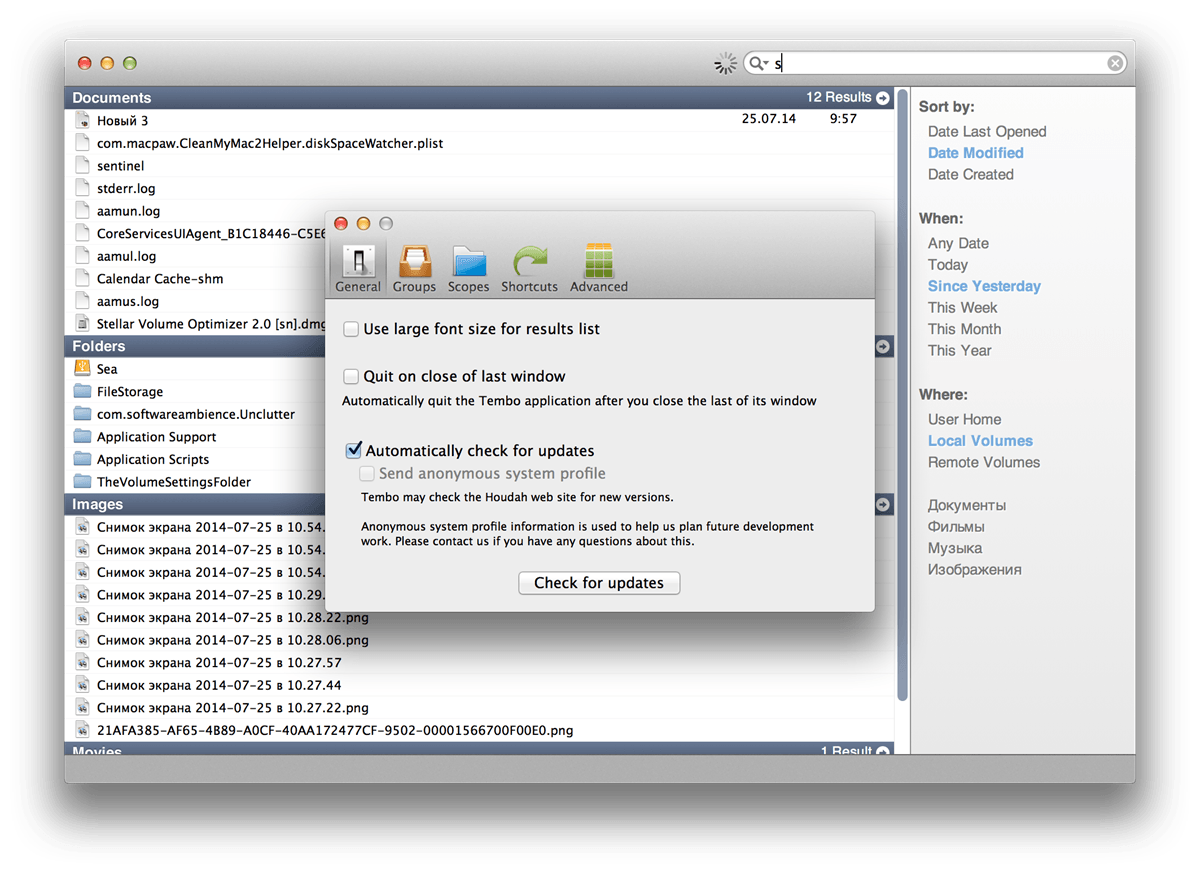Select image Снимок экрана 10.27.44
The image size is (1200, 872).
coord(480,685)
